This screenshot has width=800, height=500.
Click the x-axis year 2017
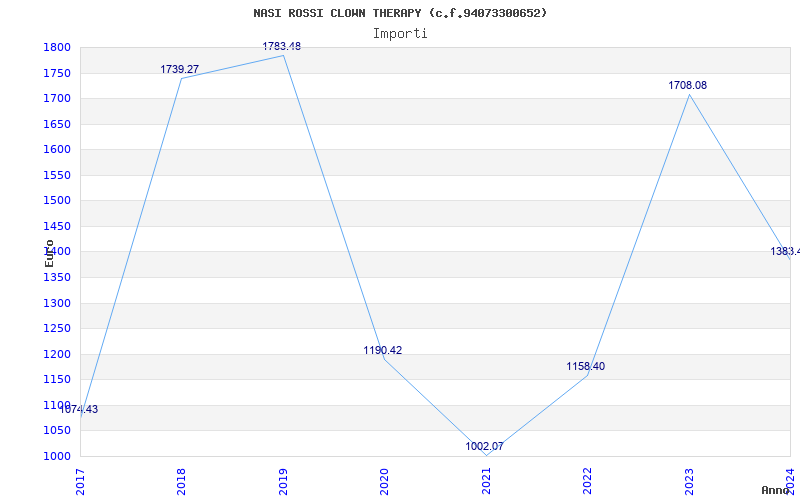pos(80,481)
